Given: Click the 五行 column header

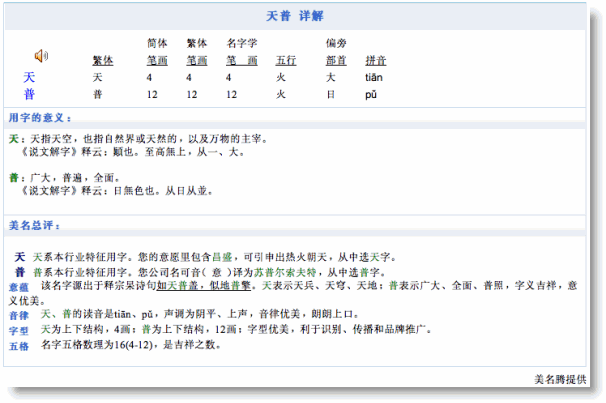Looking at the screenshot, I should pyautogui.click(x=285, y=60).
